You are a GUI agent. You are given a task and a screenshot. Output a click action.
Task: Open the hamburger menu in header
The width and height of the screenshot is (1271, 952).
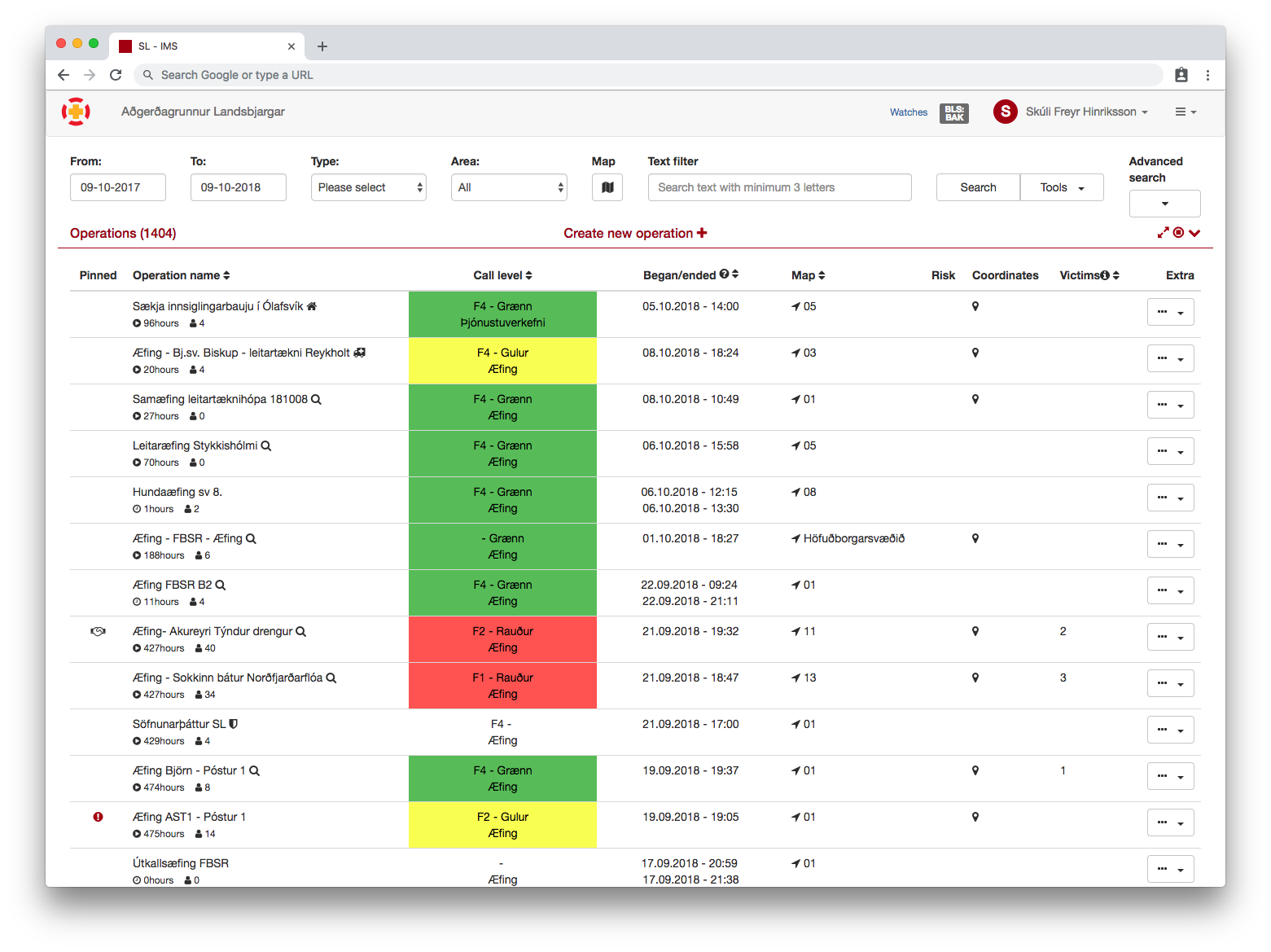[1186, 112]
